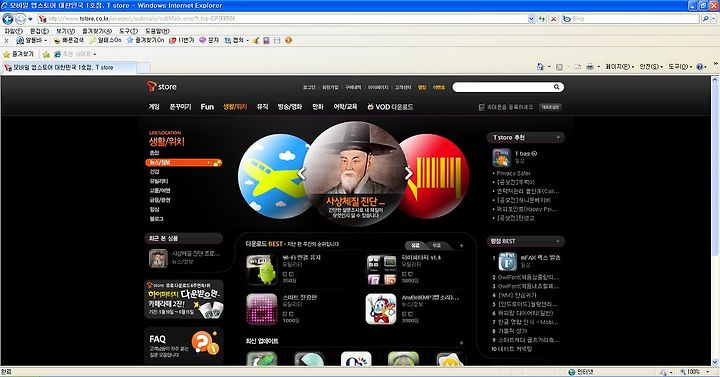
Task: Open the 도구(O) command bar dropdown
Action: tap(680, 67)
